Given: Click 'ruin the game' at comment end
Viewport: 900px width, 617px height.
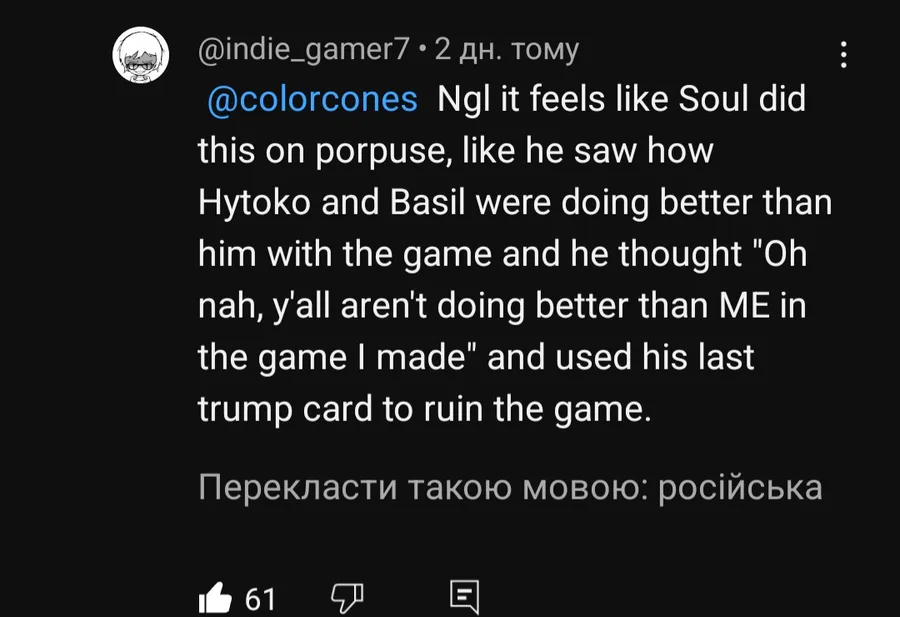Looking at the screenshot, I should click(538, 409).
